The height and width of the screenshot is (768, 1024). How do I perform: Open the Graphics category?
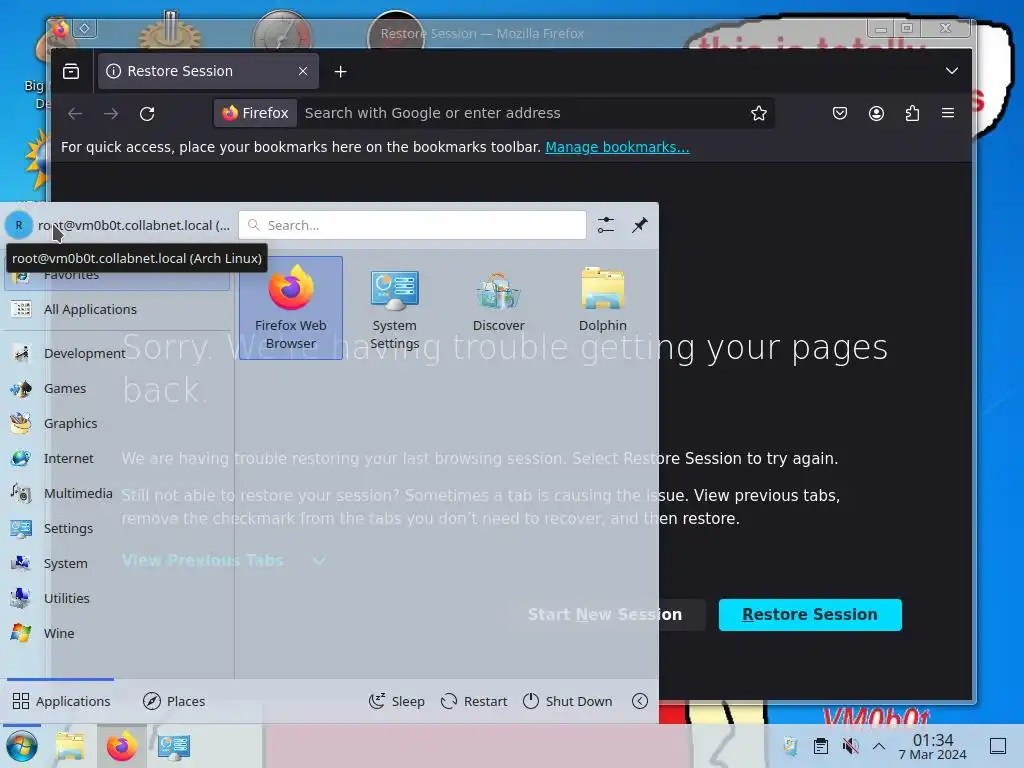[118, 423]
